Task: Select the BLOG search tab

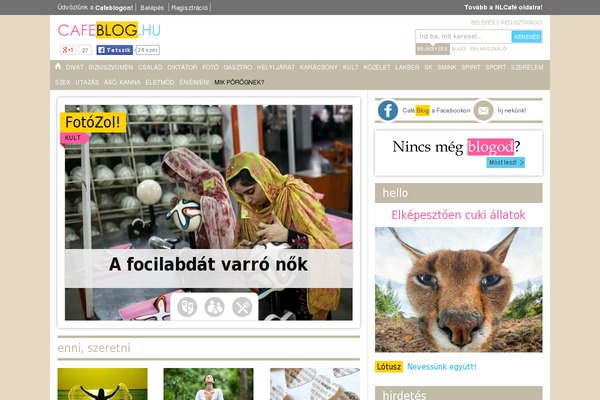Action: pos(458,49)
